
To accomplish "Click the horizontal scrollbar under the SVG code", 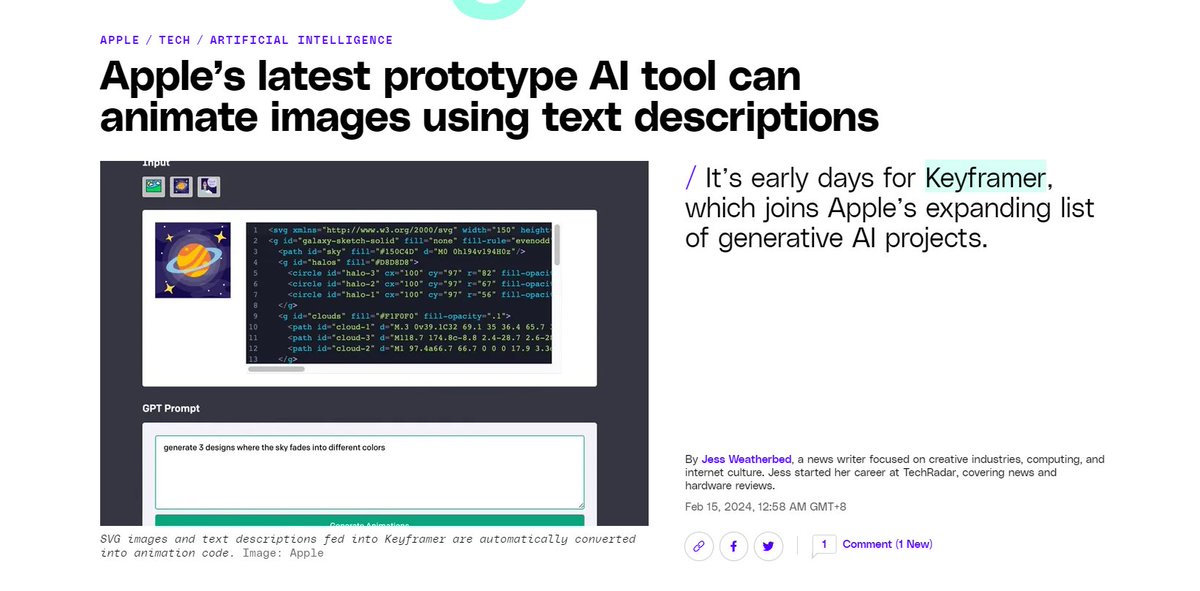I will click(276, 369).
